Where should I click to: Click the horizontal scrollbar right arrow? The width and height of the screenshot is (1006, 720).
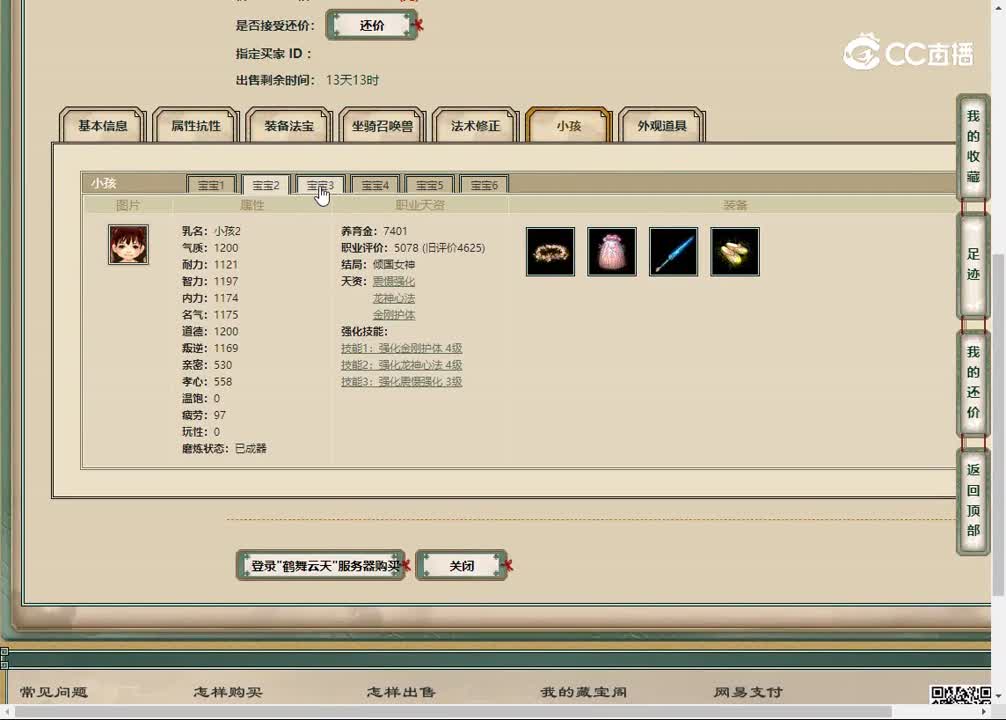pyautogui.click(x=985, y=712)
